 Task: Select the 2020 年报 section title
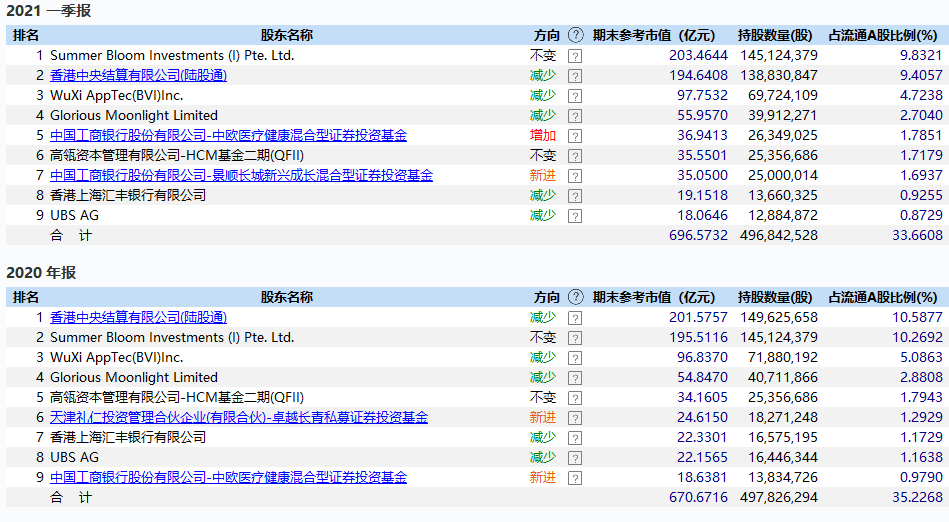41,273
